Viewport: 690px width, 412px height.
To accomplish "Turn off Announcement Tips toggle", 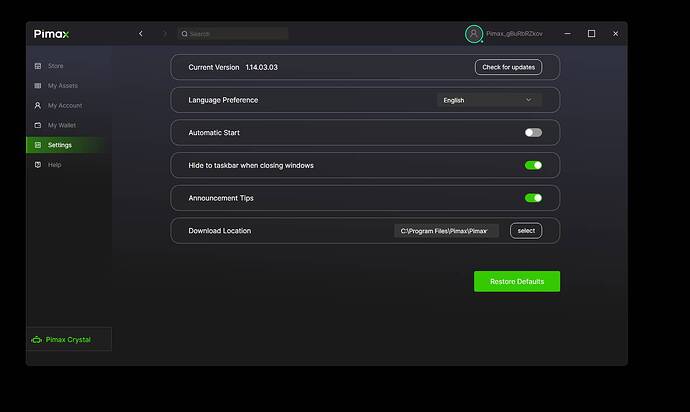I will (533, 198).
